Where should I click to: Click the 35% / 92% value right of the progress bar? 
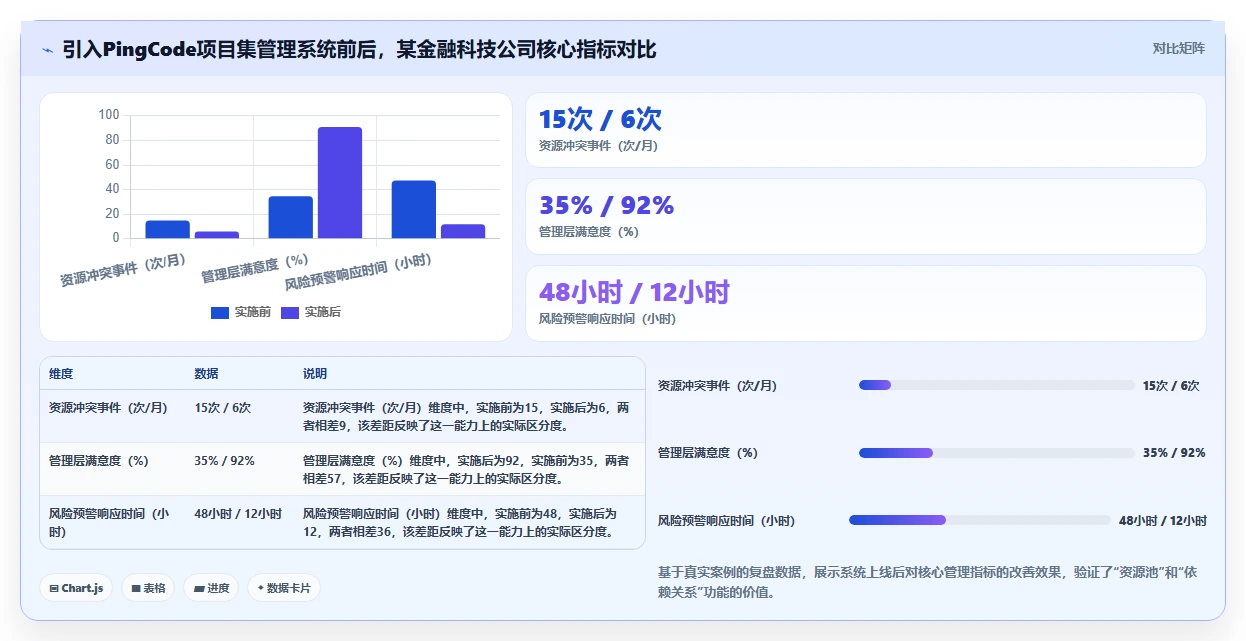point(1174,453)
